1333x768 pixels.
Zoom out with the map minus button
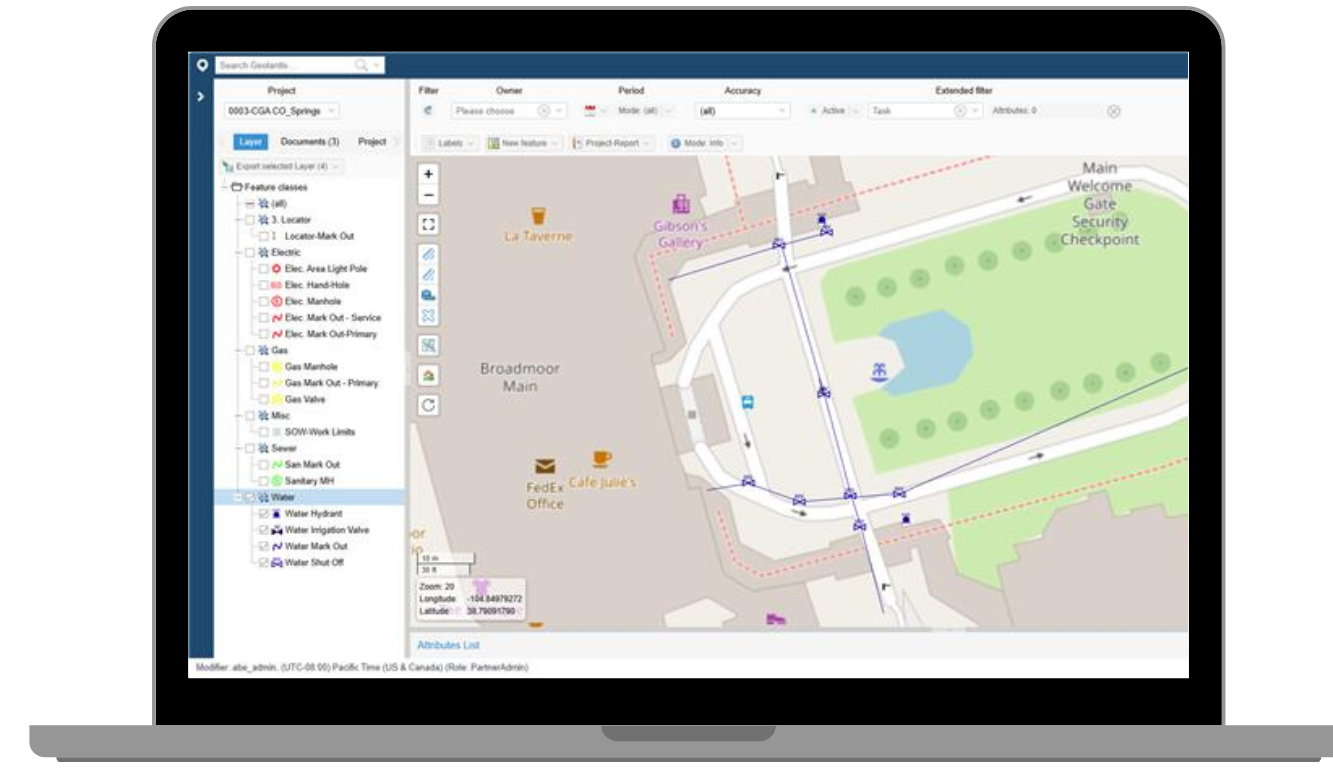pos(429,194)
